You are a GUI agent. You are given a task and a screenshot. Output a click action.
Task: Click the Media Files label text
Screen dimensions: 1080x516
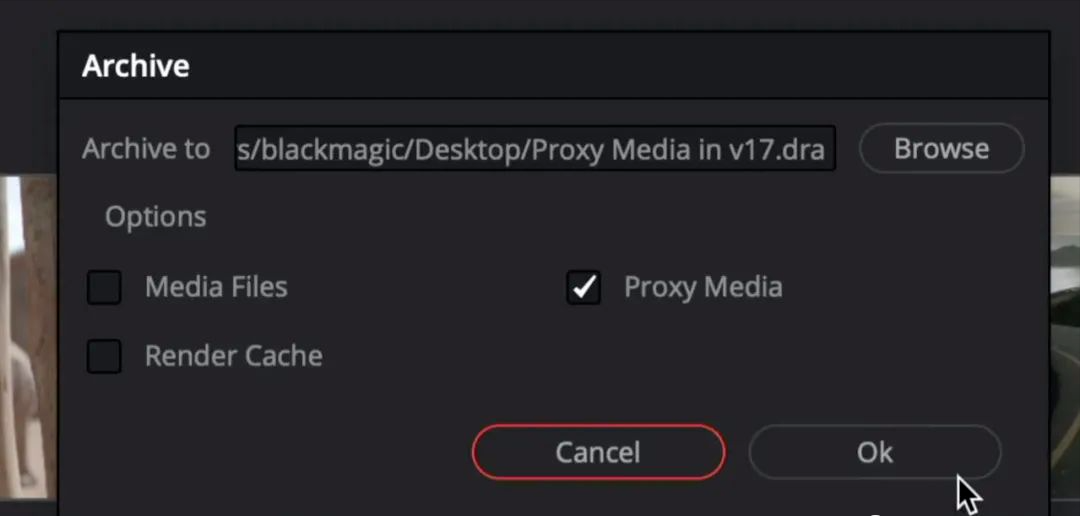click(216, 287)
